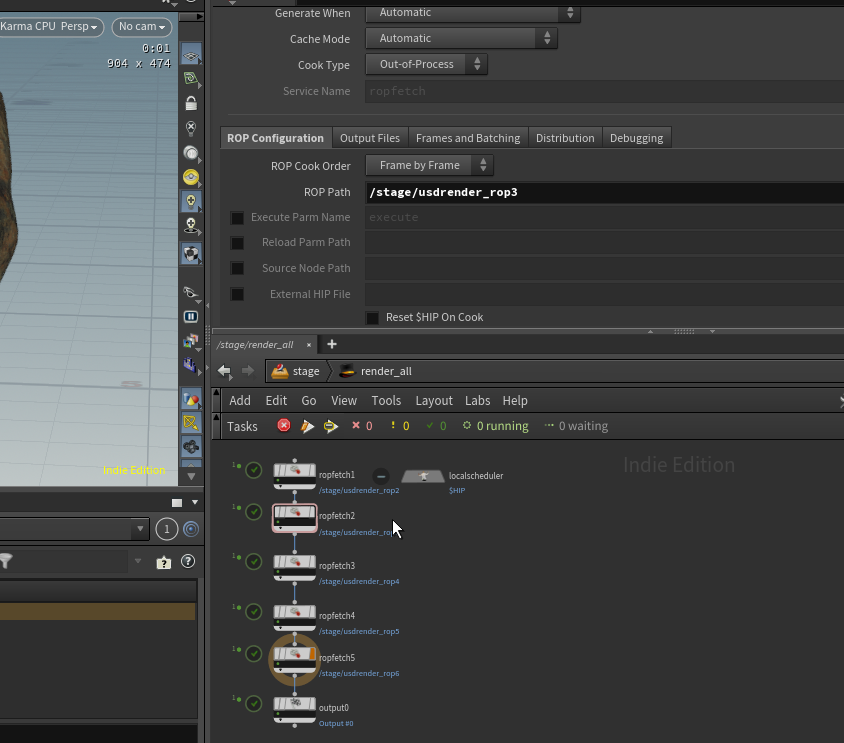Open the ROP Cook Order dropdown
Image resolution: width=844 pixels, height=743 pixels.
coord(429,165)
